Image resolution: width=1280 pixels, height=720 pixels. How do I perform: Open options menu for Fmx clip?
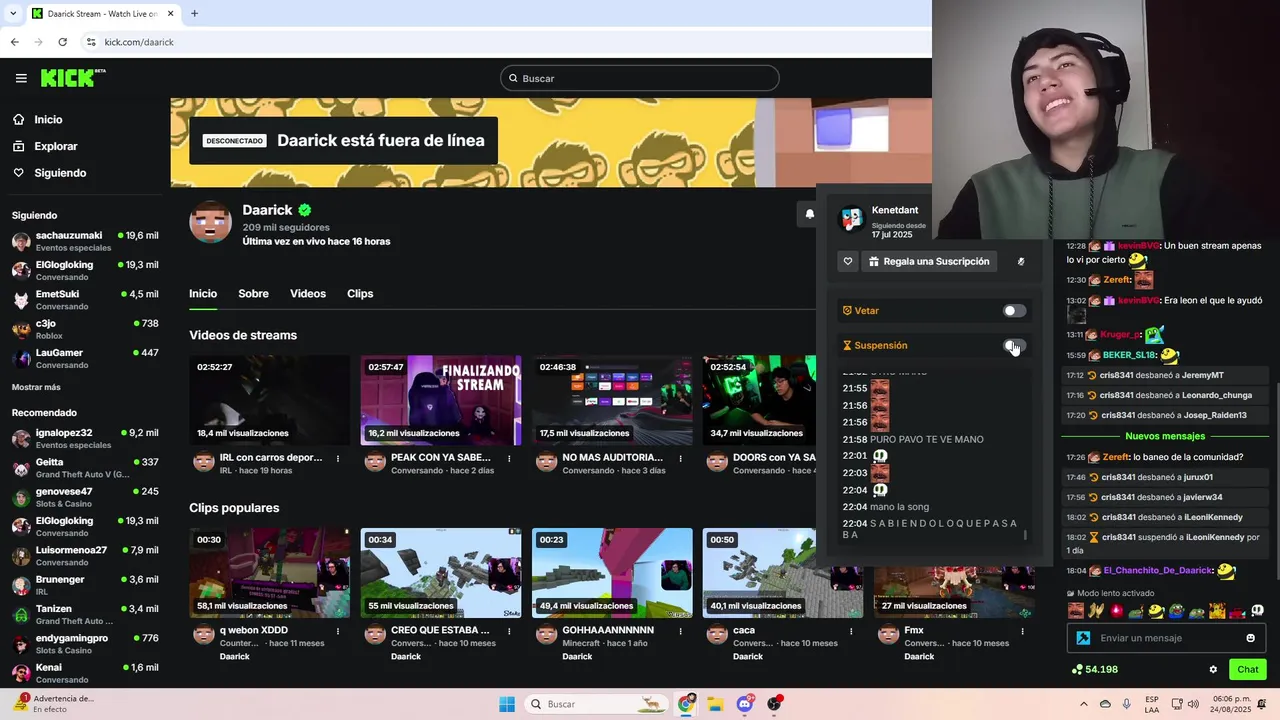1022,632
